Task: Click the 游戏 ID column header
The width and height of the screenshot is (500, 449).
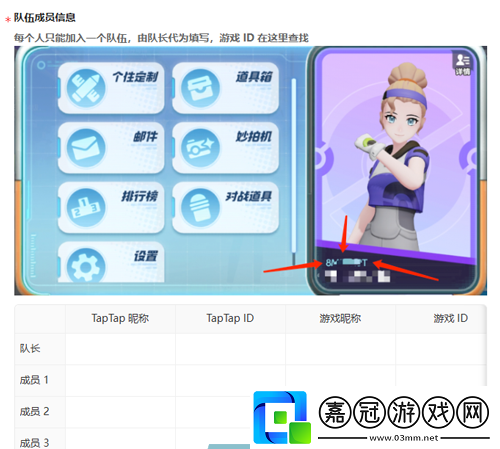Action: click(450, 318)
